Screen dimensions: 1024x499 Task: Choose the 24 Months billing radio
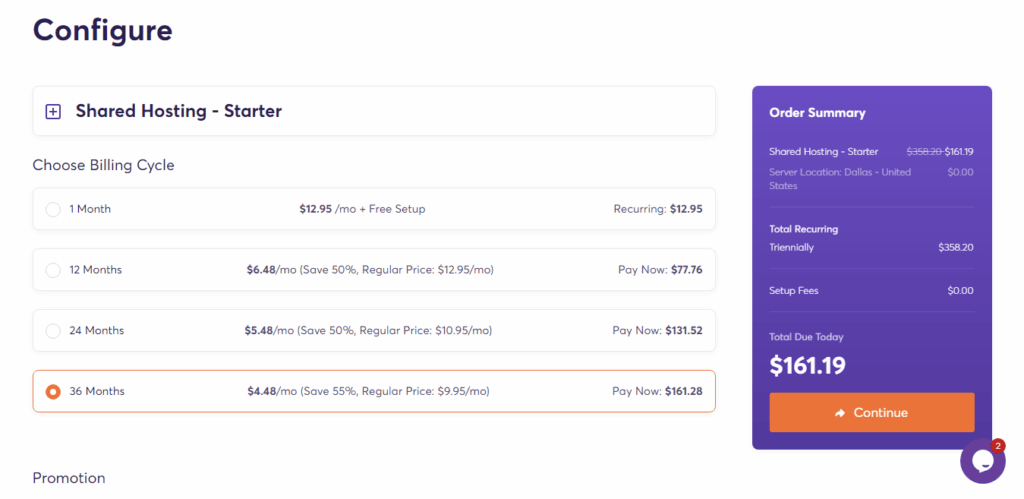pyautogui.click(x=53, y=330)
